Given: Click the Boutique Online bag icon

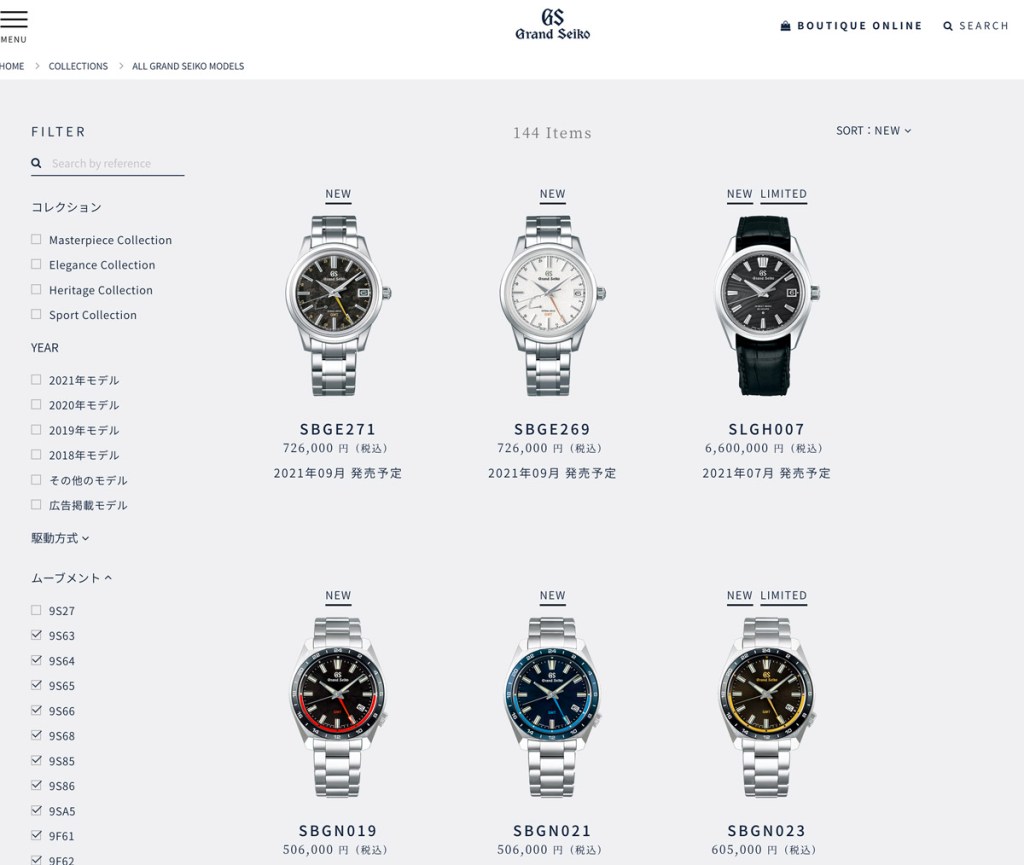Looking at the screenshot, I should point(786,25).
